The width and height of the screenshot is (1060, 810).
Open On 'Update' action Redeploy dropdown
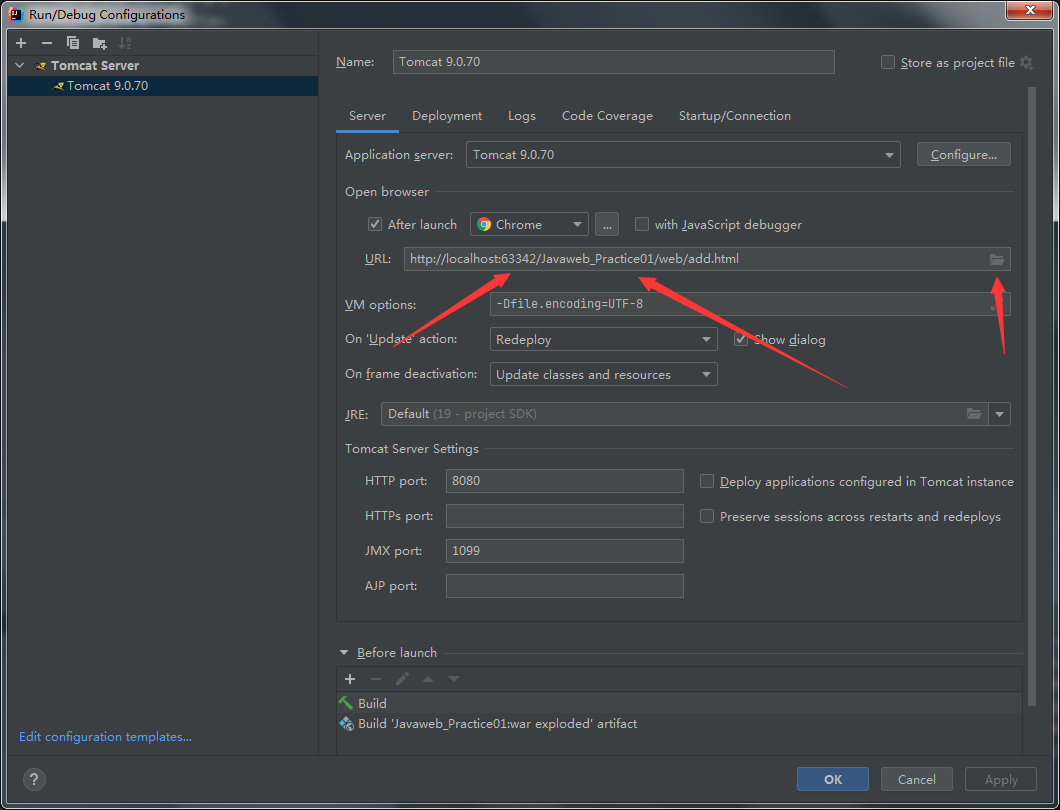coord(603,339)
